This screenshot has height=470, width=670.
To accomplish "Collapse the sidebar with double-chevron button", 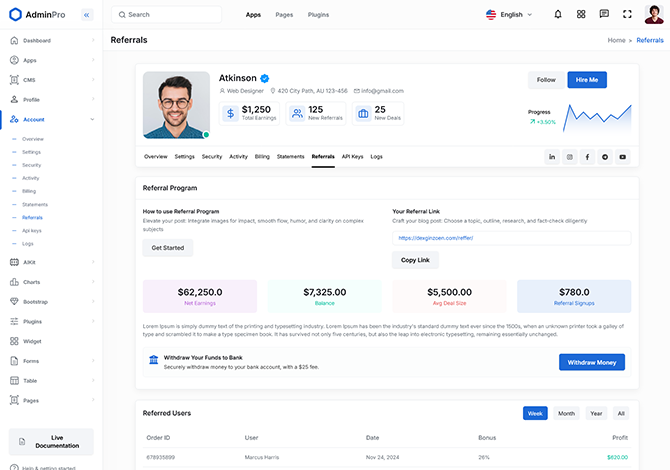I will tap(86, 15).
